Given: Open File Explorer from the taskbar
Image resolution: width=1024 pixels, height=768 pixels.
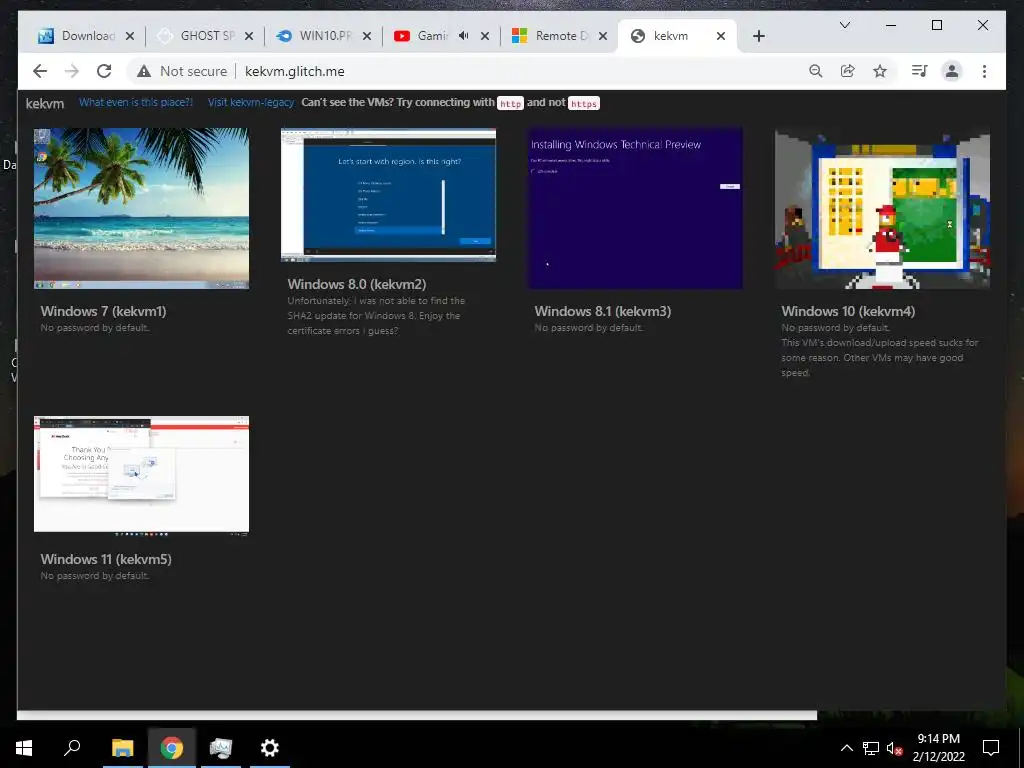Looking at the screenshot, I should (x=122, y=748).
